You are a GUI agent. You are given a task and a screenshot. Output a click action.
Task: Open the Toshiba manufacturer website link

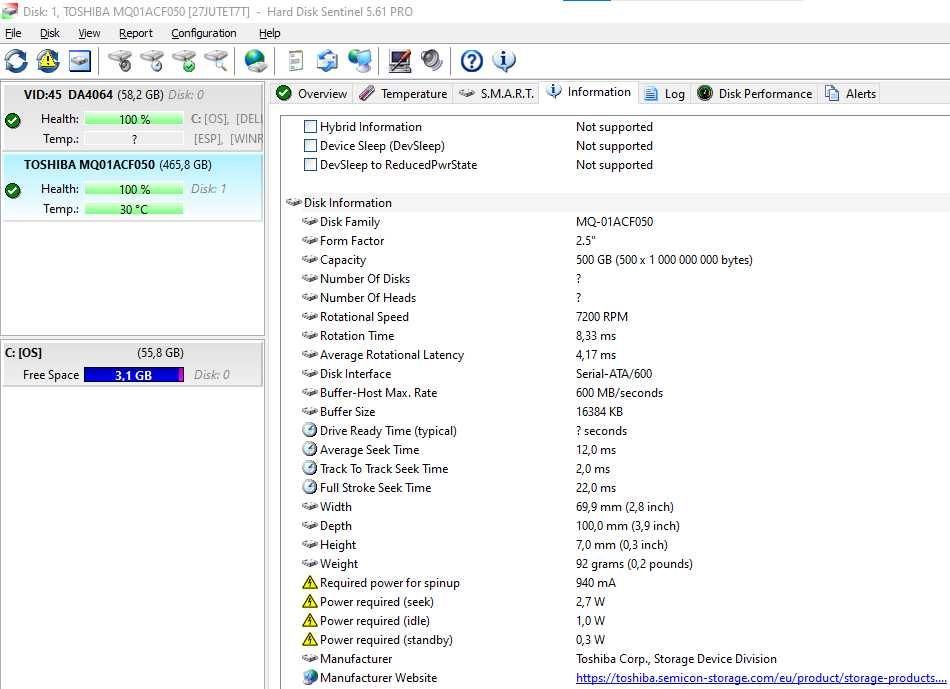click(x=761, y=677)
